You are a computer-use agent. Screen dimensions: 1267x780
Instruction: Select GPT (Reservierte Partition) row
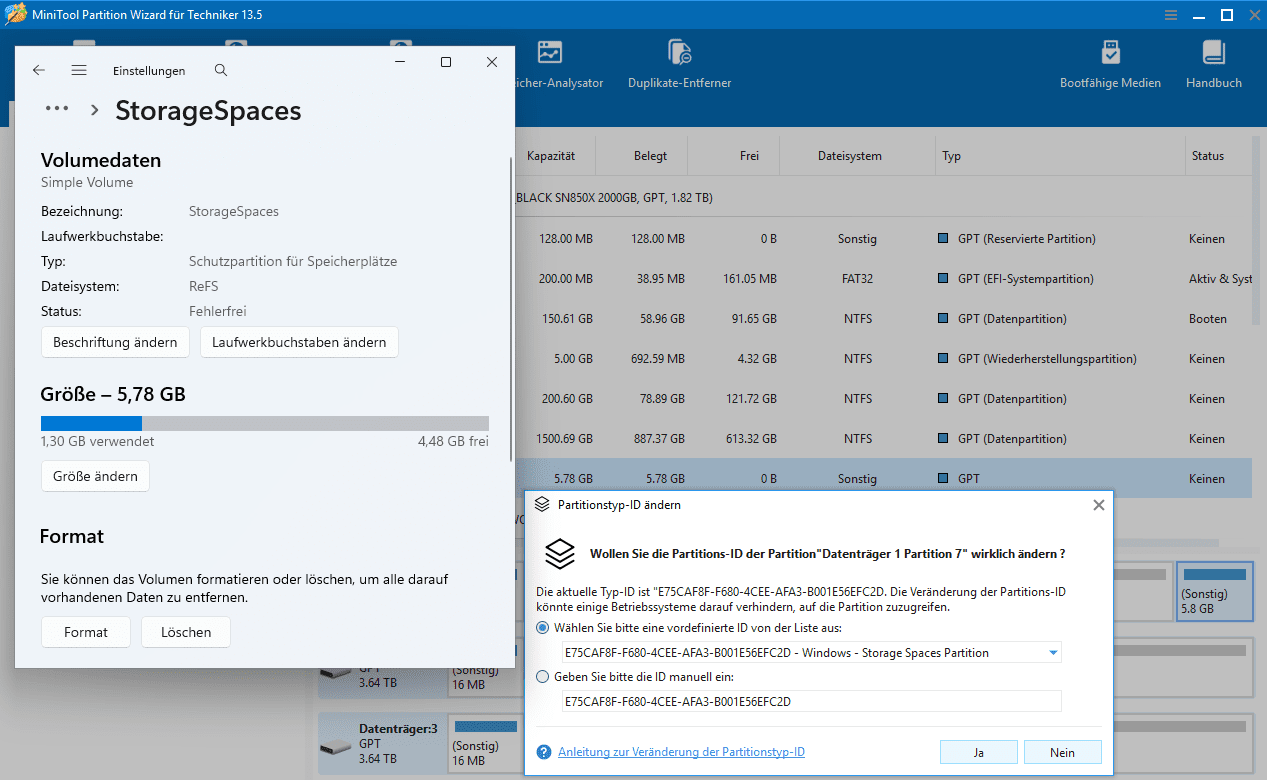884,239
